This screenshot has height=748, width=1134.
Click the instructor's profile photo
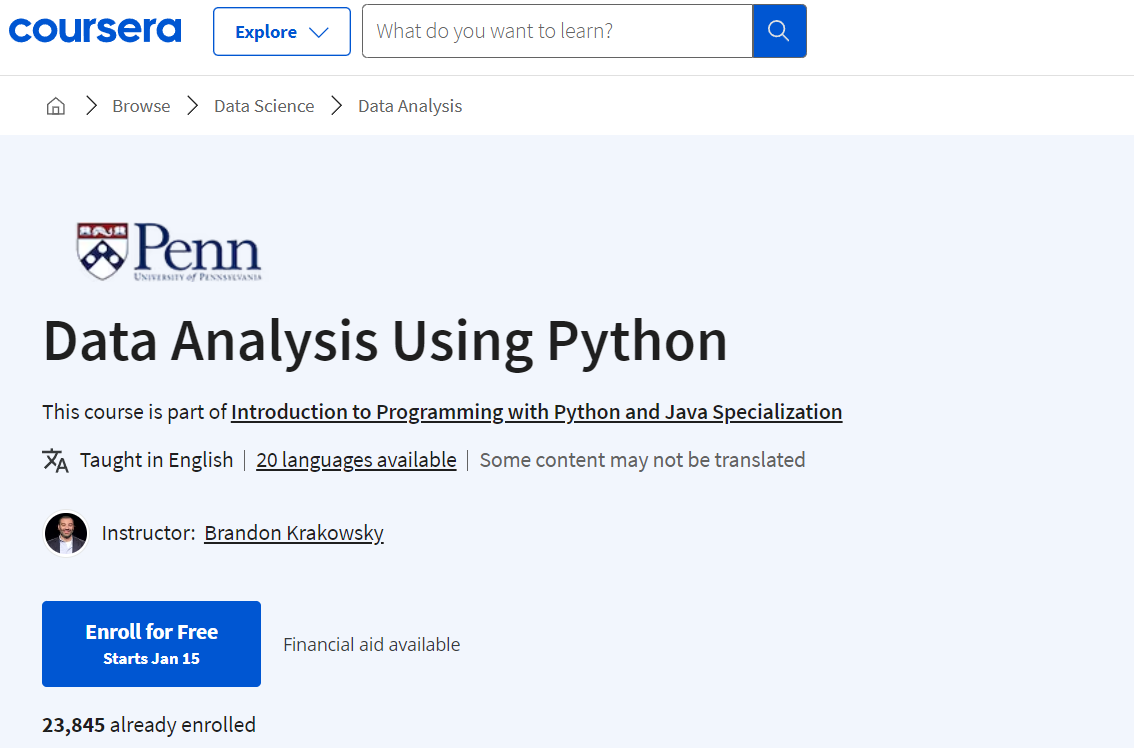(x=66, y=533)
